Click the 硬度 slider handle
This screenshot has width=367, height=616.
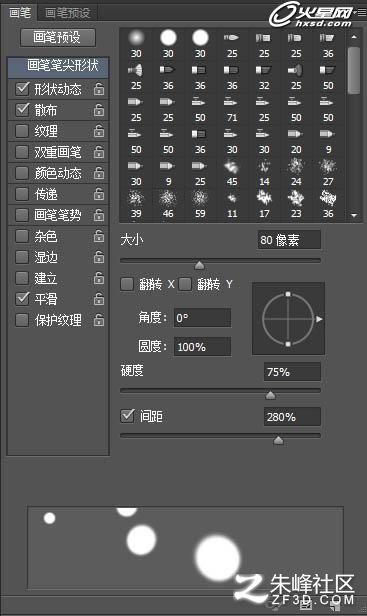[x=270, y=395]
